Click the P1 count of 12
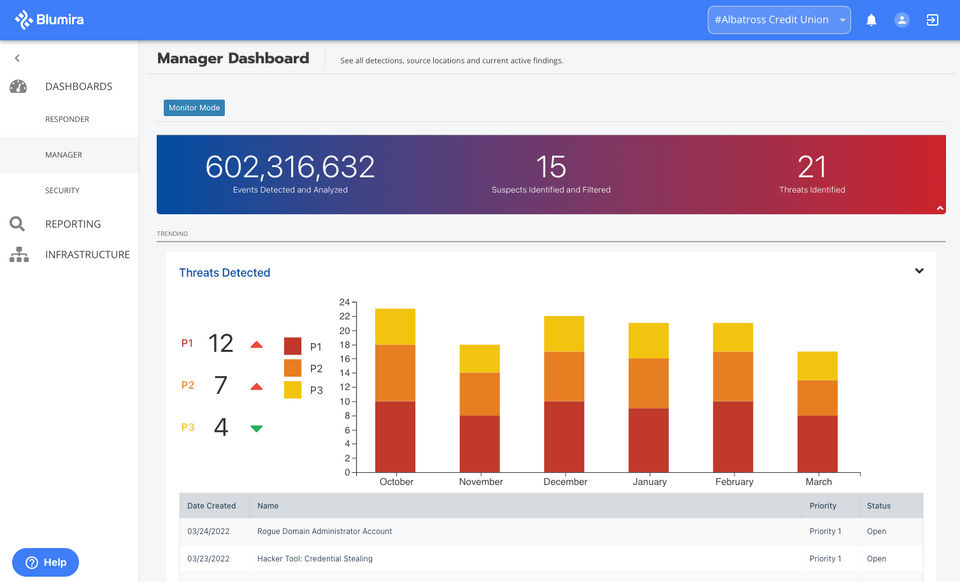960x582 pixels. [220, 343]
